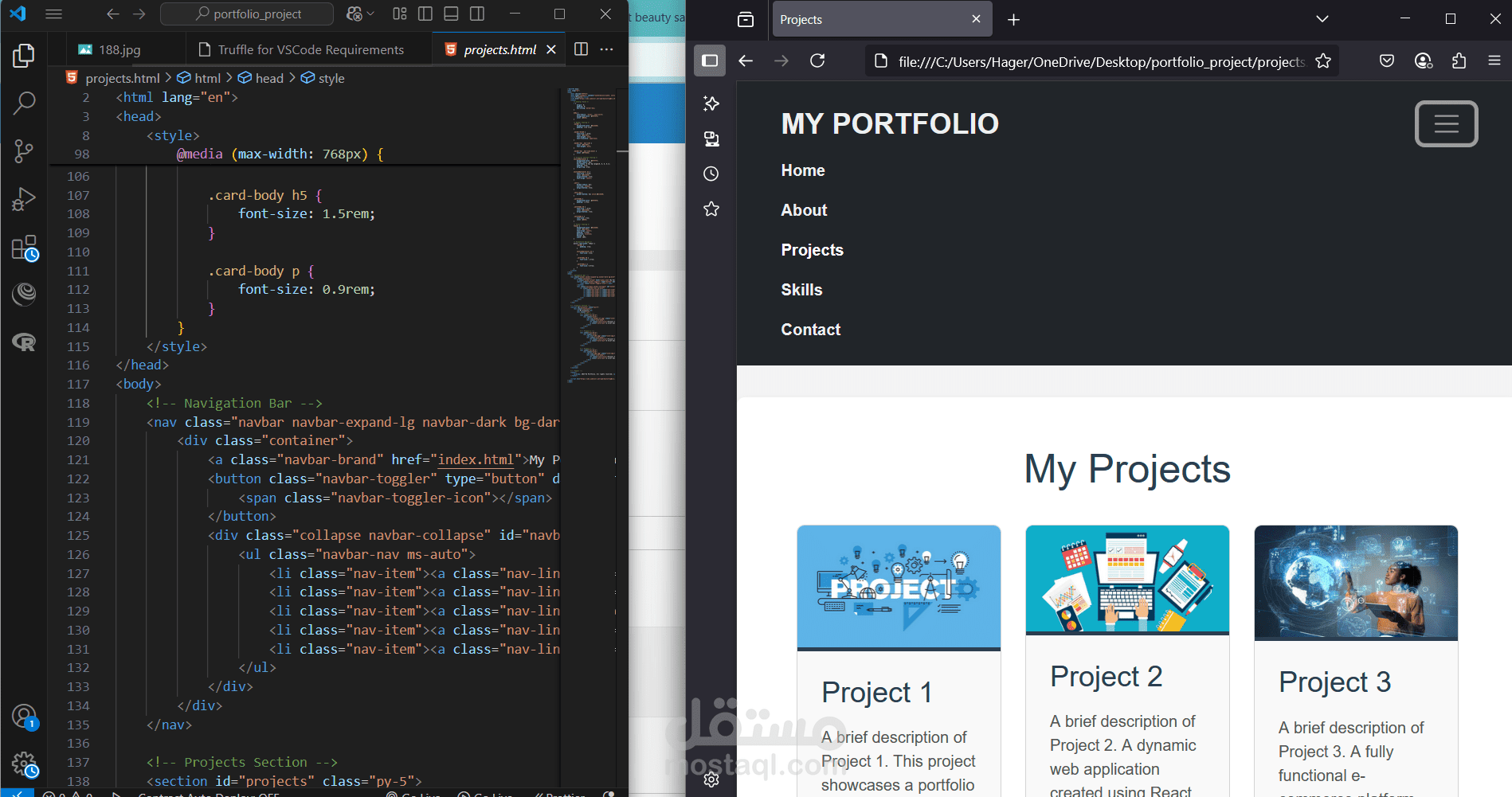
Task: Split the VS Code editor right
Action: [x=581, y=49]
